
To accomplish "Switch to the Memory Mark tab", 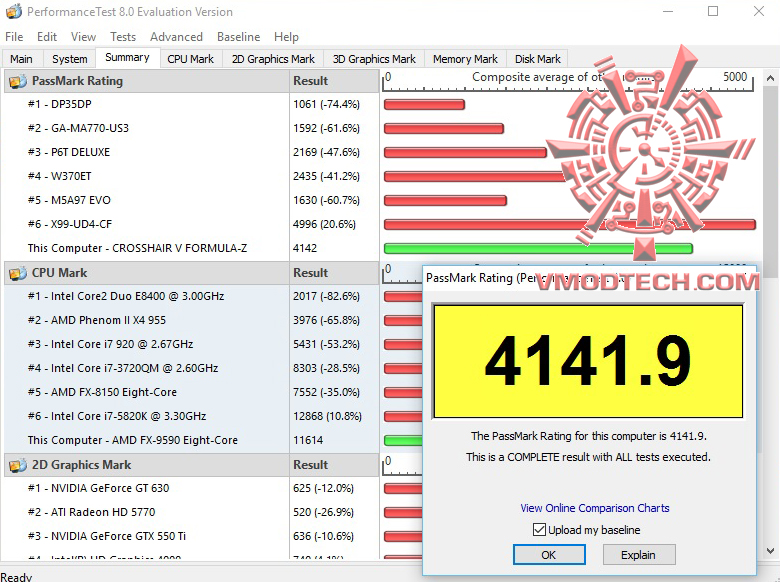I will click(x=465, y=59).
